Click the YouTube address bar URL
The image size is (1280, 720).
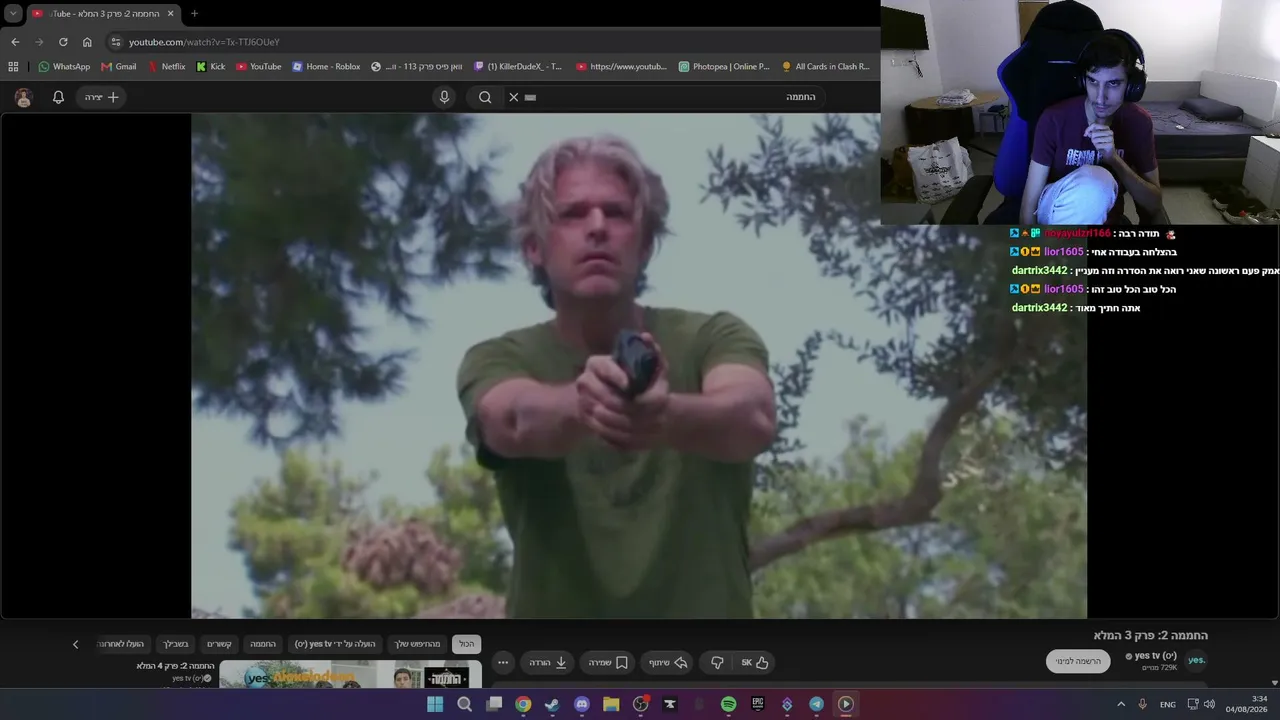coord(204,42)
